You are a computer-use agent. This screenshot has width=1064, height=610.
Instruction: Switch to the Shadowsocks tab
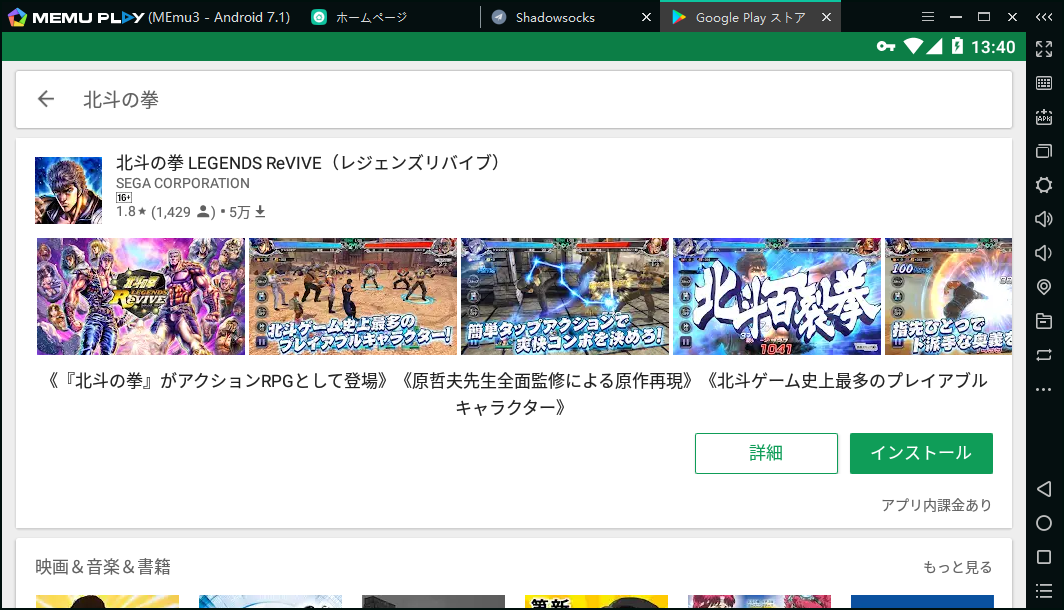click(555, 16)
